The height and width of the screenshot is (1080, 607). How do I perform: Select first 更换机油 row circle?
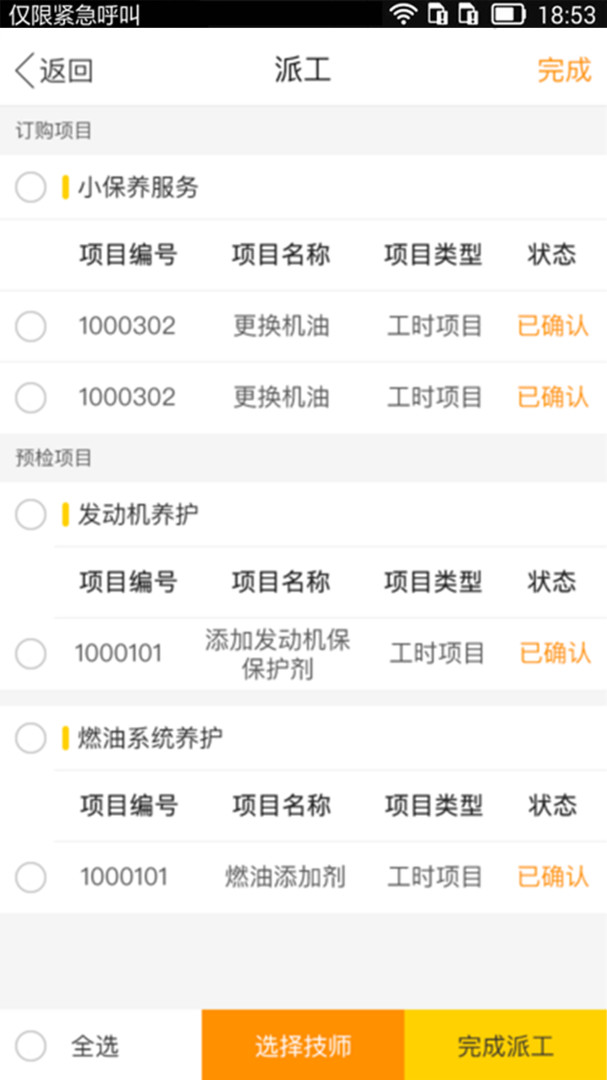pyautogui.click(x=31, y=326)
